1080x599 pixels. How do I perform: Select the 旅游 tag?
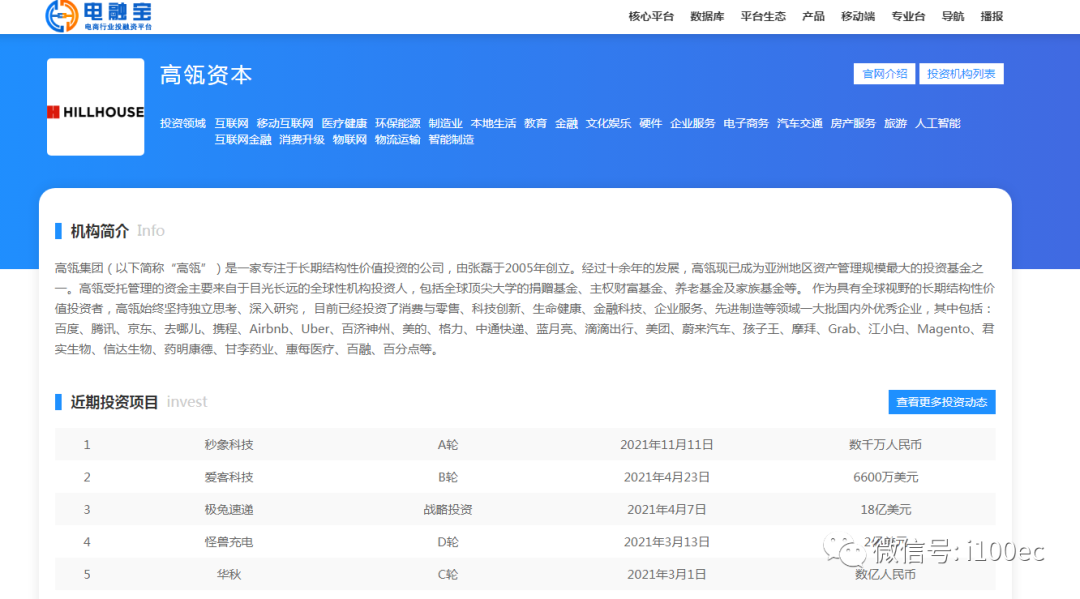(895, 123)
